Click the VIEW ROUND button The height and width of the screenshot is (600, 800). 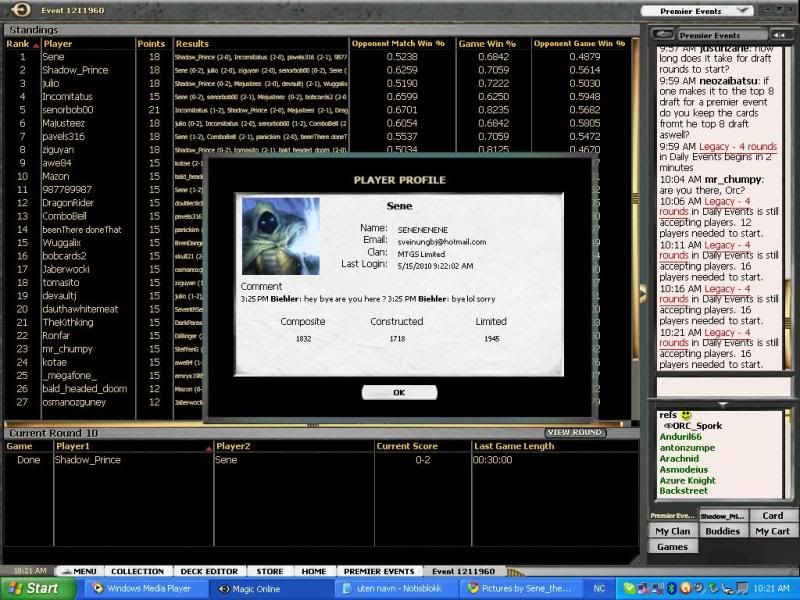[x=575, y=432]
